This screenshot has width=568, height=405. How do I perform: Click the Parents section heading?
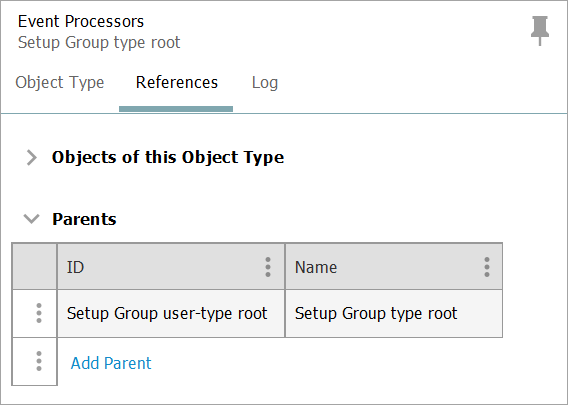84,219
